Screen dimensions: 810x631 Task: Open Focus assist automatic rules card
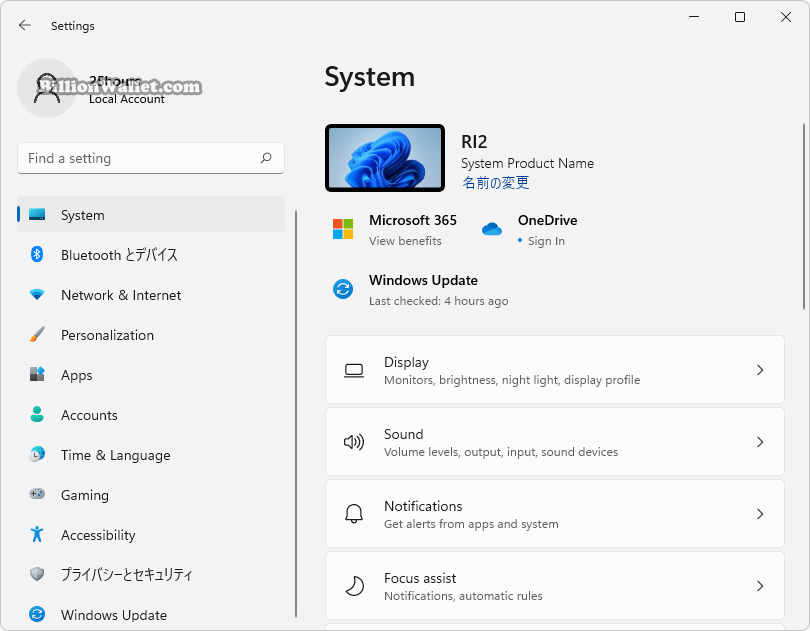(x=555, y=585)
